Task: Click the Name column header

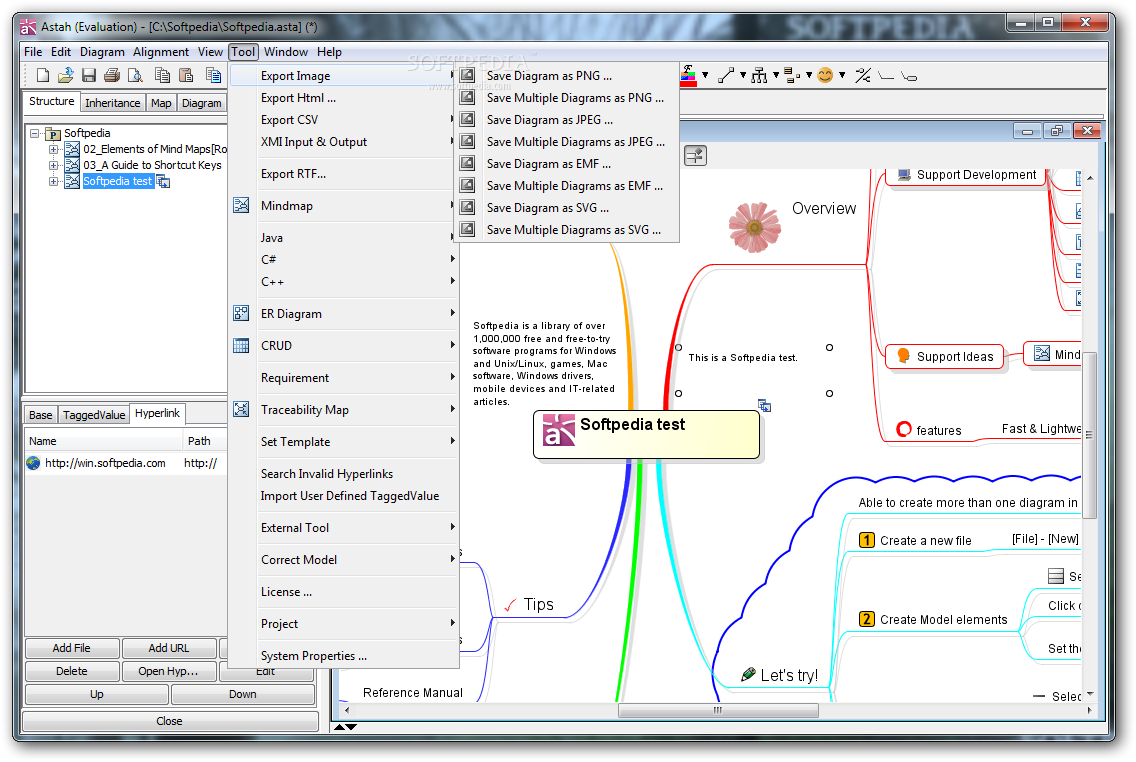Action: tap(104, 441)
